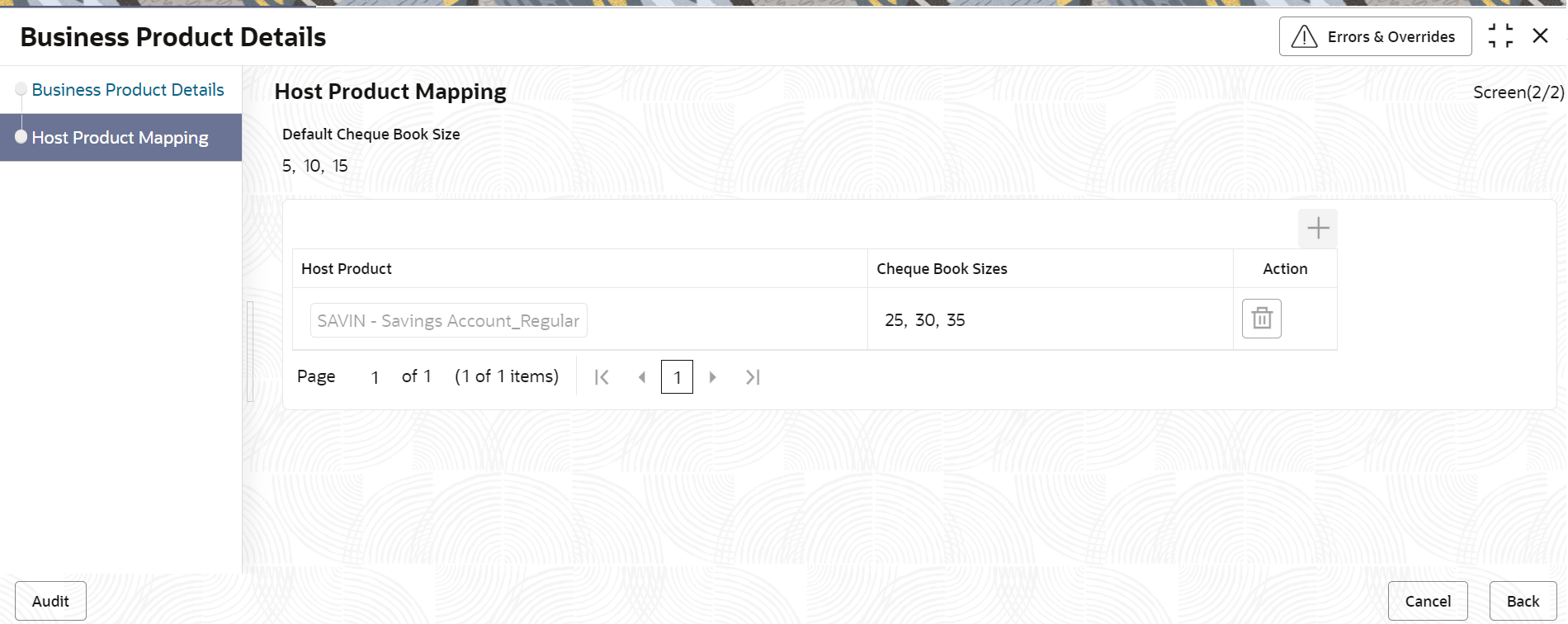This screenshot has height=624, width=1568.
Task: Delete the SAVIN host product row
Action: pos(1262,319)
